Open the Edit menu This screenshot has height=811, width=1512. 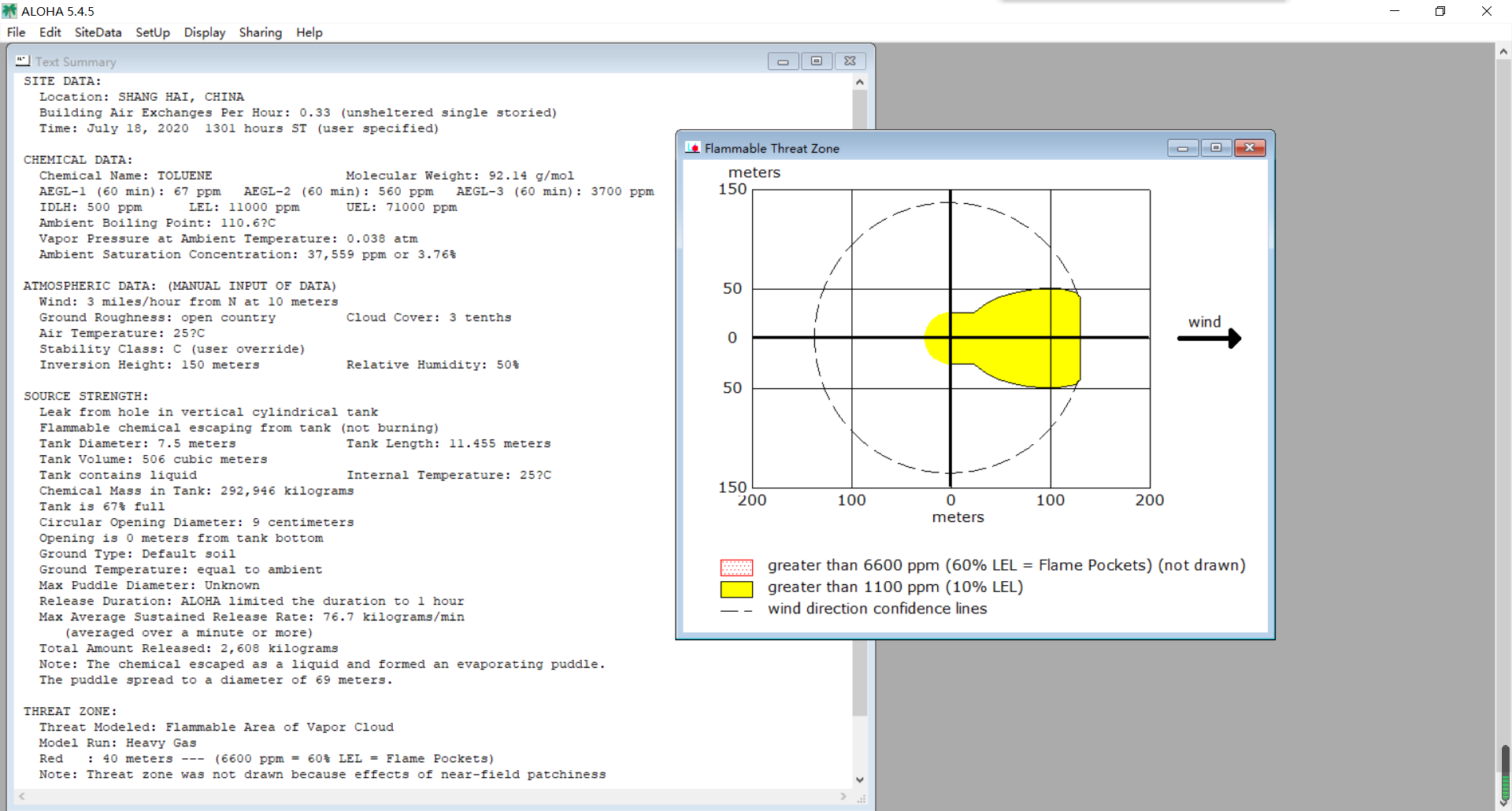click(x=50, y=32)
